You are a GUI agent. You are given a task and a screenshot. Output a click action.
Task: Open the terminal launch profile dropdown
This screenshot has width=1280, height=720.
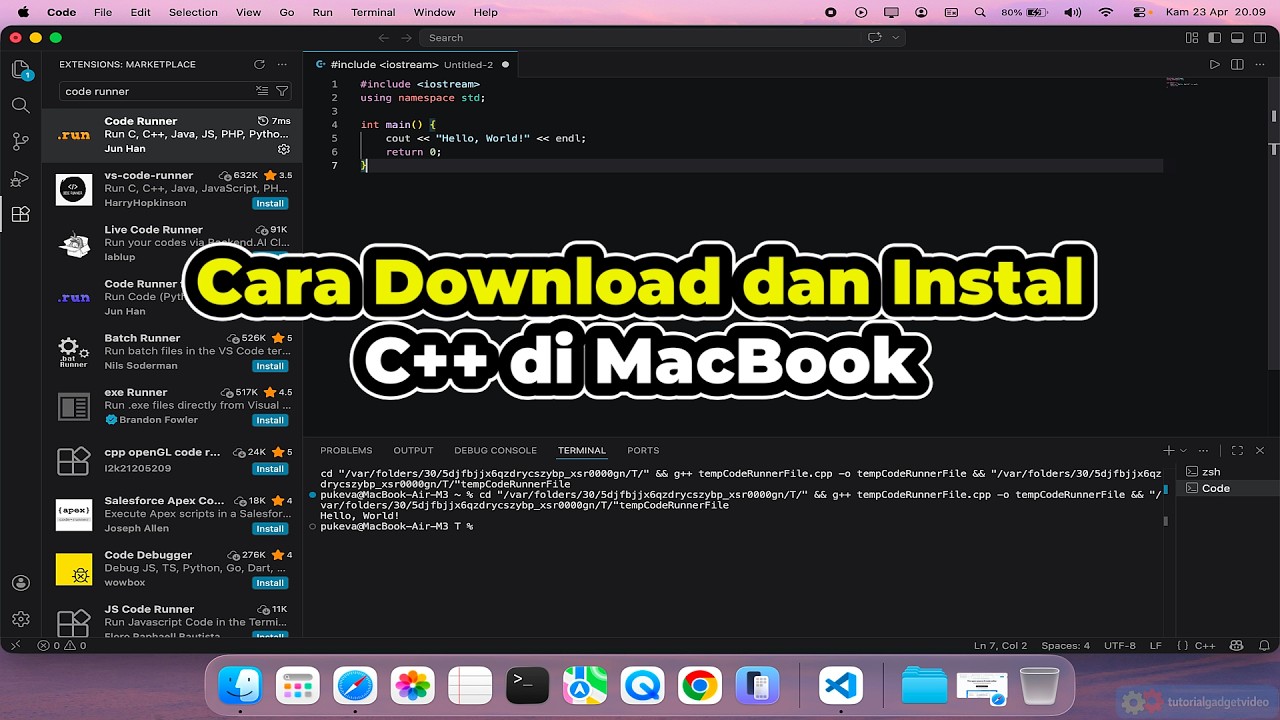point(1183,451)
